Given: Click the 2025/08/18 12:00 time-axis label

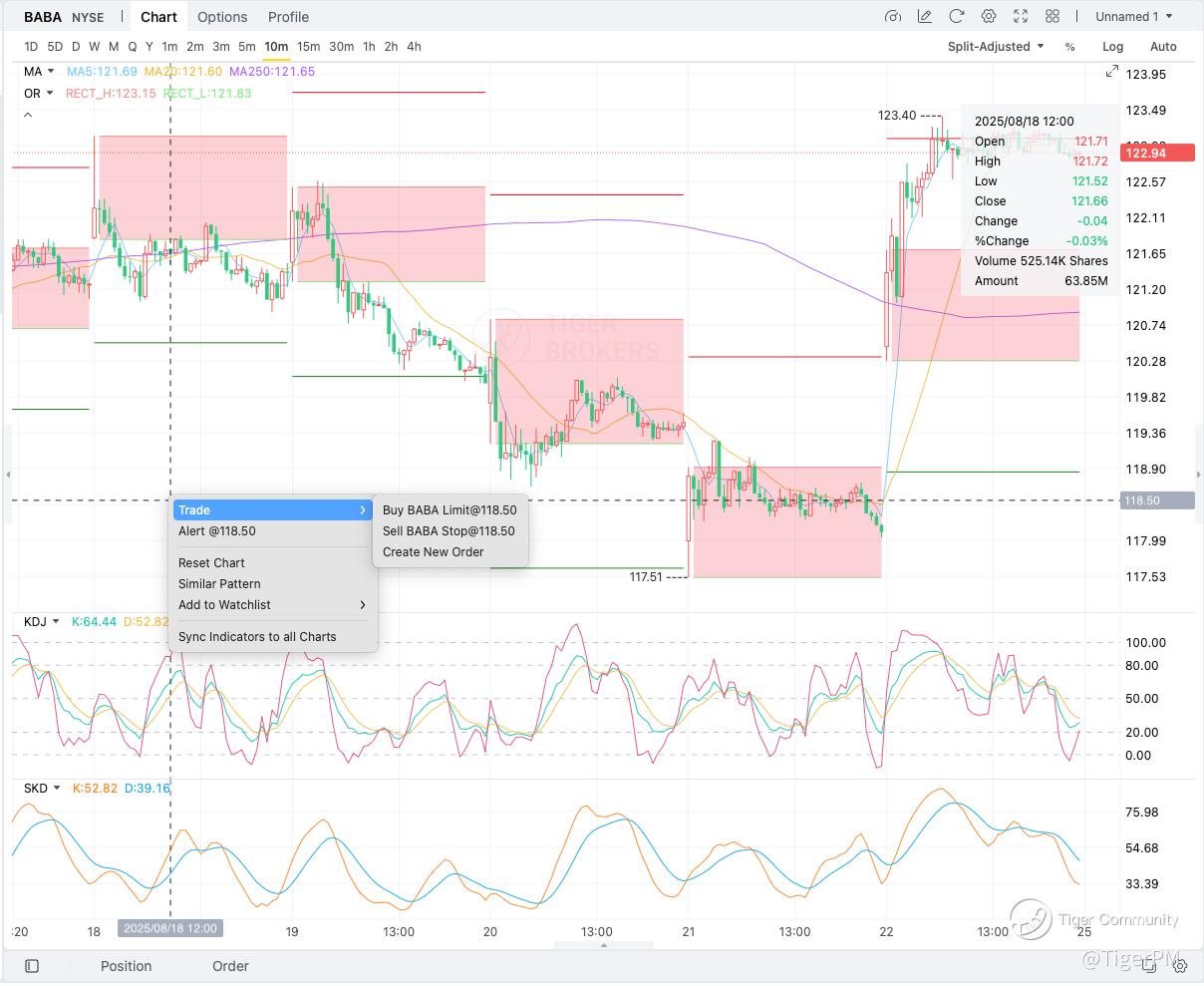Looking at the screenshot, I should coord(169,928).
